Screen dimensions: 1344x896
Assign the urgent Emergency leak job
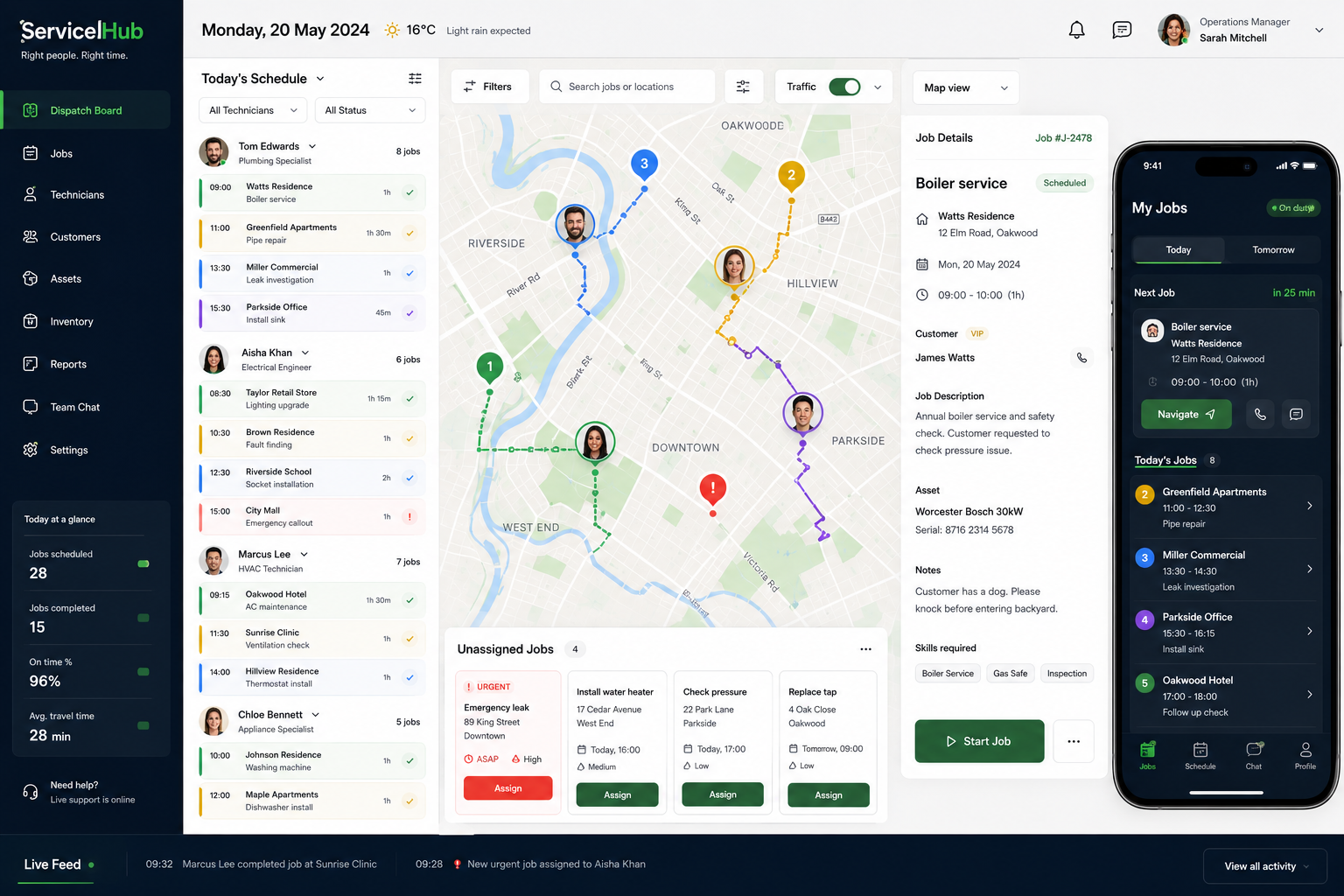click(507, 788)
